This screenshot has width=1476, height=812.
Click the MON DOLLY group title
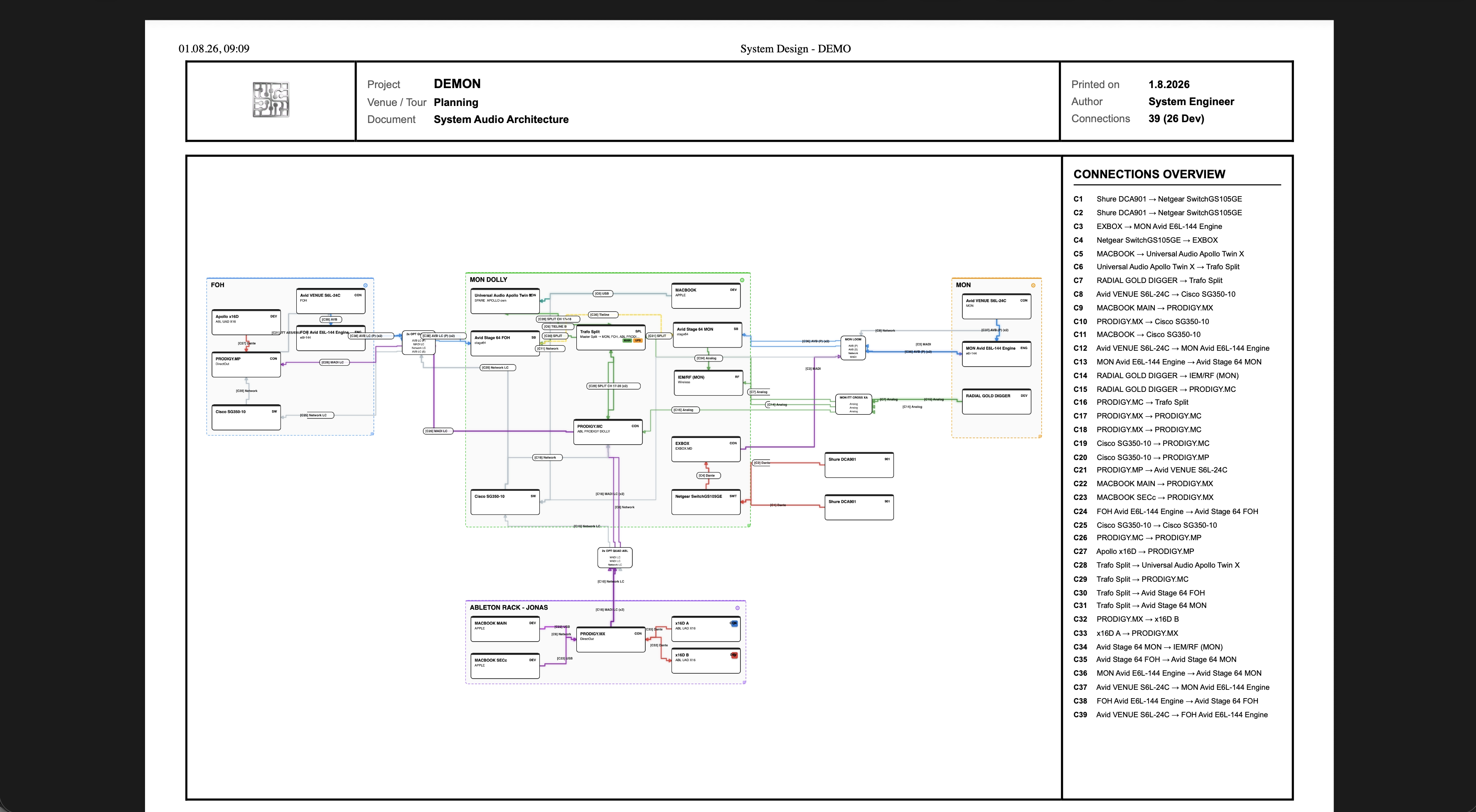[x=488, y=280]
